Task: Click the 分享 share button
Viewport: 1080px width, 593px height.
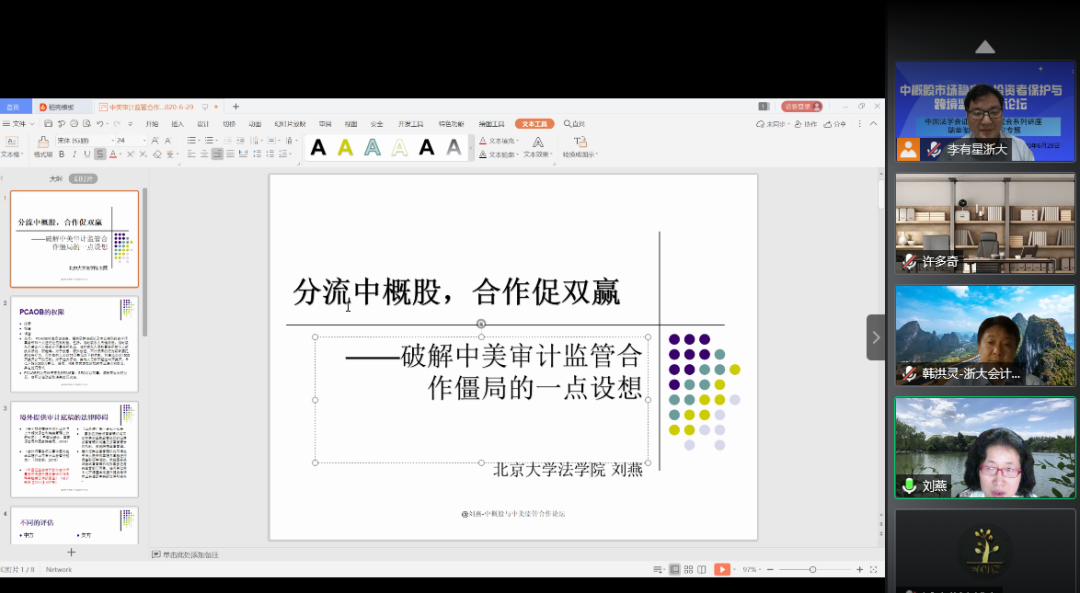Action: (835, 124)
